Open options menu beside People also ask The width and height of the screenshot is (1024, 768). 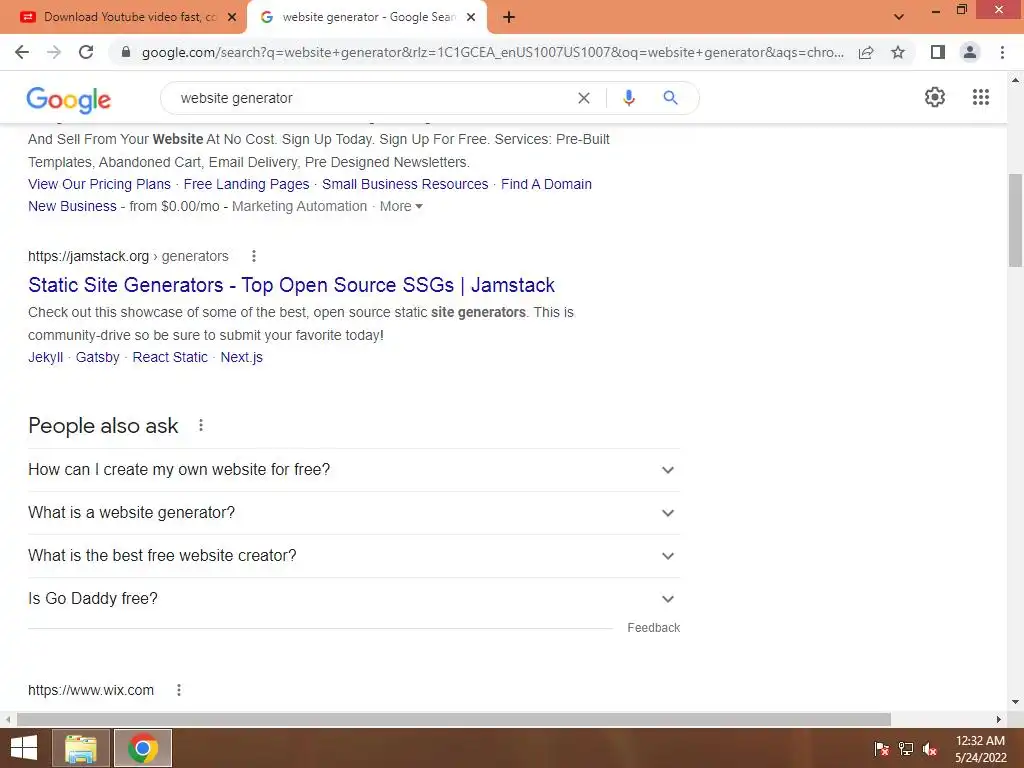click(200, 426)
